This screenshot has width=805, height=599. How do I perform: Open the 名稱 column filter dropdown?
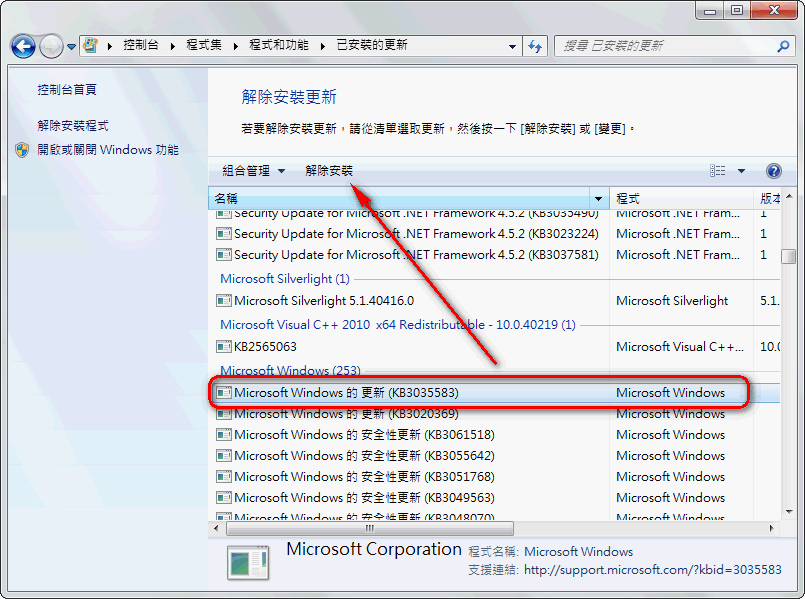tap(599, 198)
